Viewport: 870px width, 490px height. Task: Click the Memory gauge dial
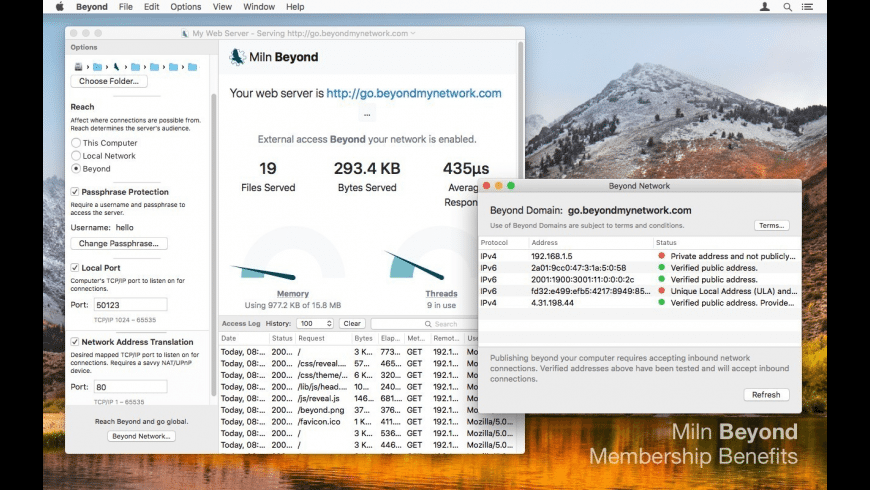pos(293,253)
